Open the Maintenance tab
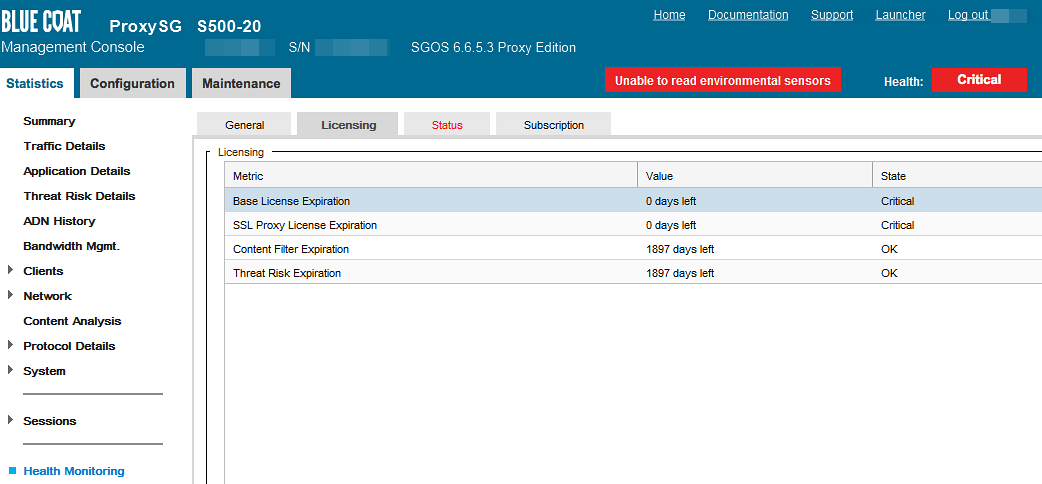The height and width of the screenshot is (484, 1042). (x=241, y=83)
